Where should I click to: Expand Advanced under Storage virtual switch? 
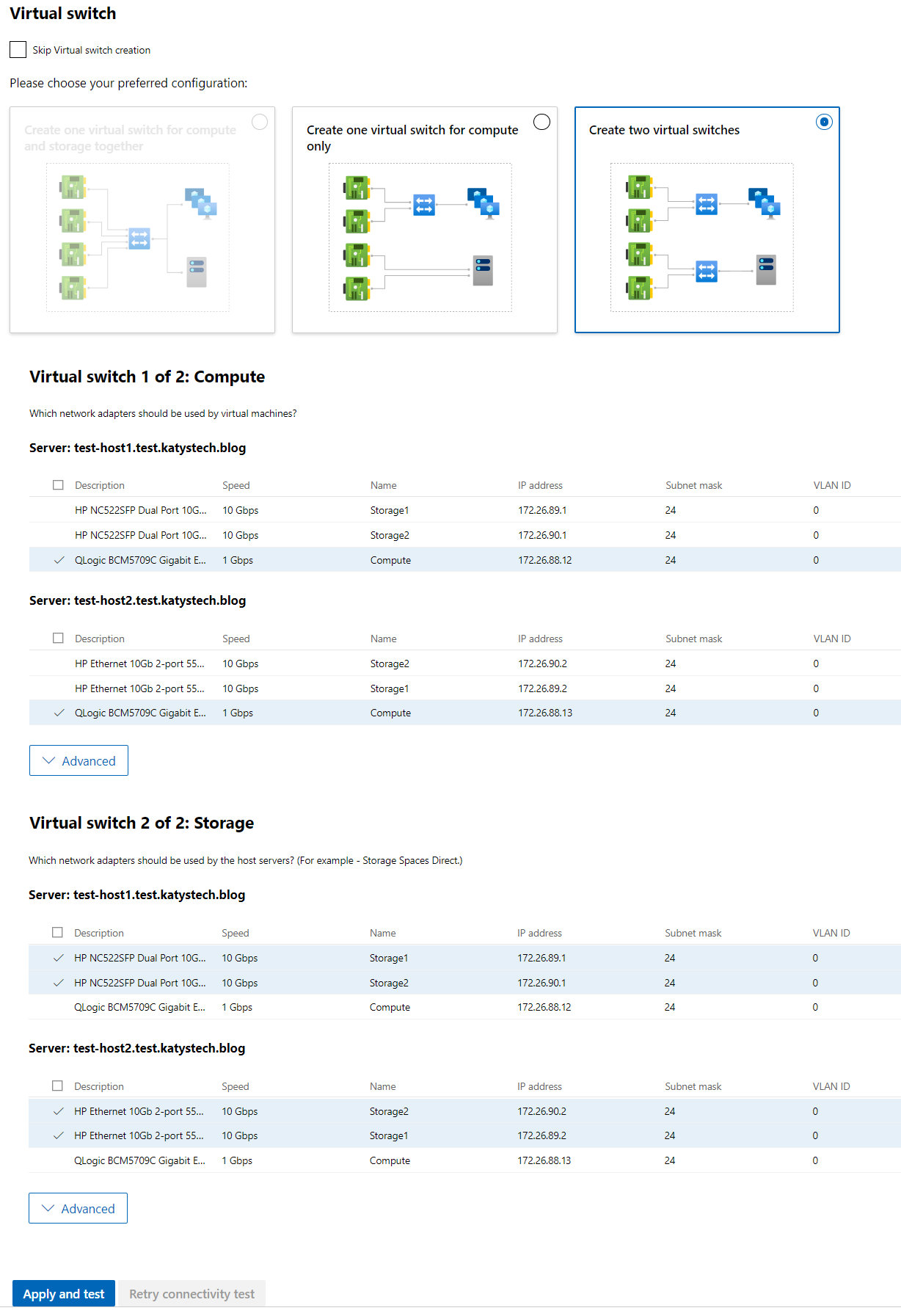pyautogui.click(x=78, y=1208)
